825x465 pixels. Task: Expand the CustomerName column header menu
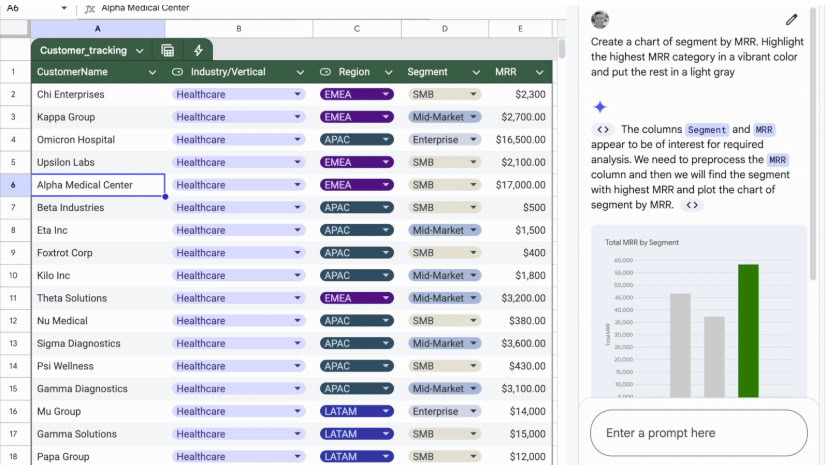(x=152, y=72)
